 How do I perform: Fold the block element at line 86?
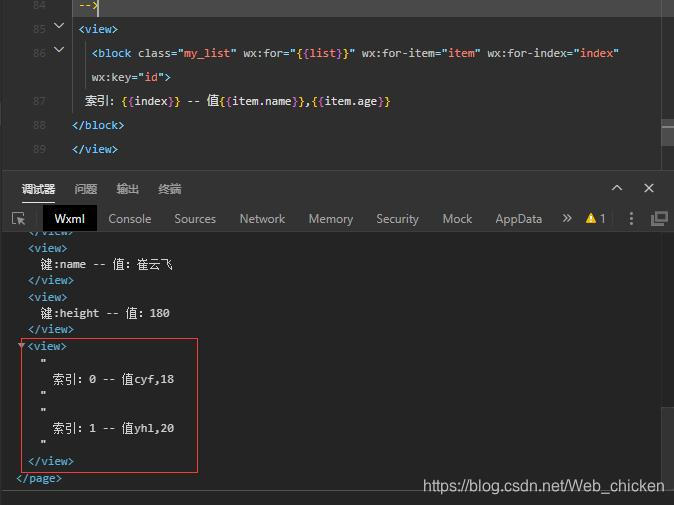click(59, 50)
